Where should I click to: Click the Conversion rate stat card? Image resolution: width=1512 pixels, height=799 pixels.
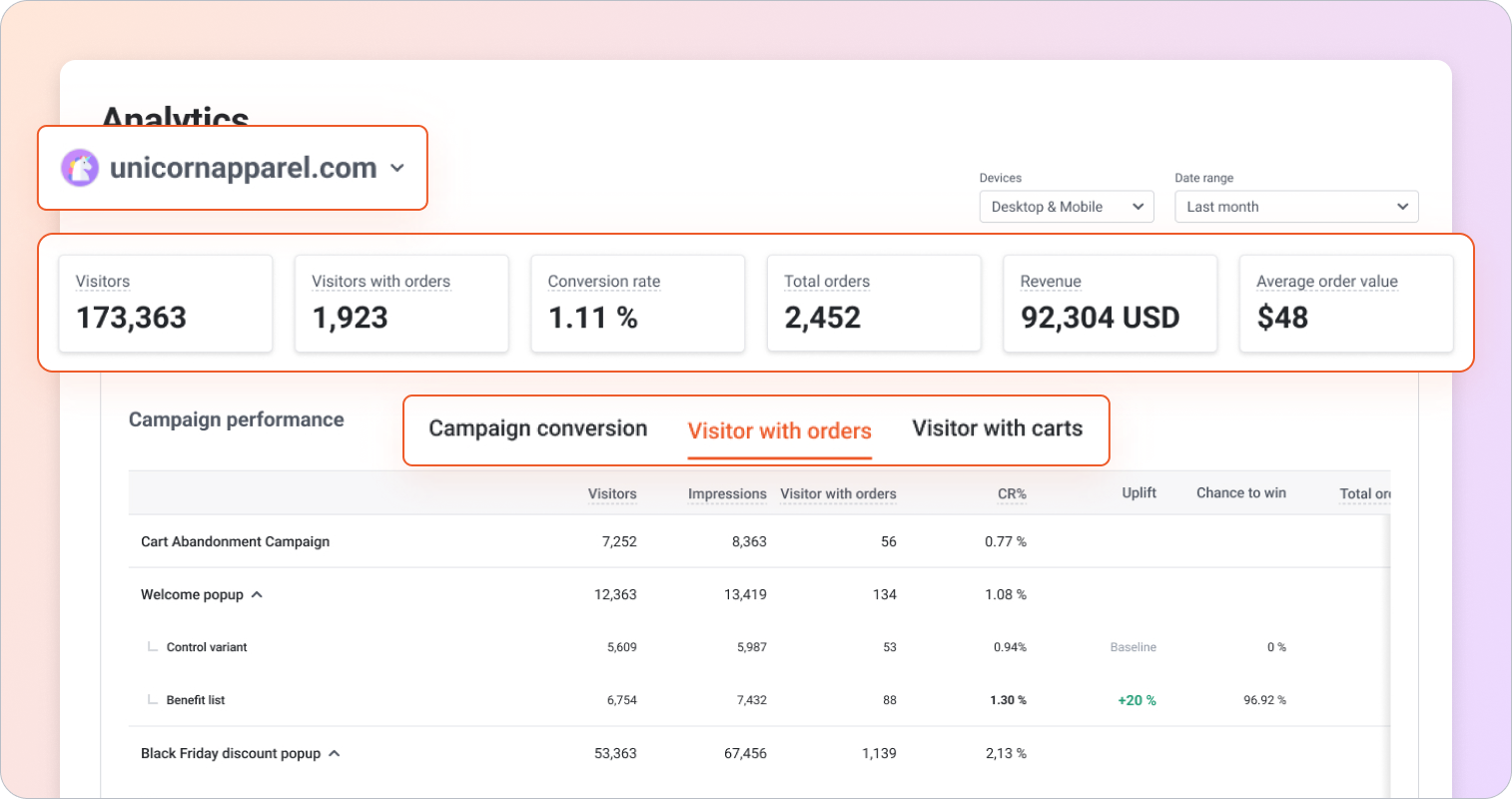click(637, 303)
